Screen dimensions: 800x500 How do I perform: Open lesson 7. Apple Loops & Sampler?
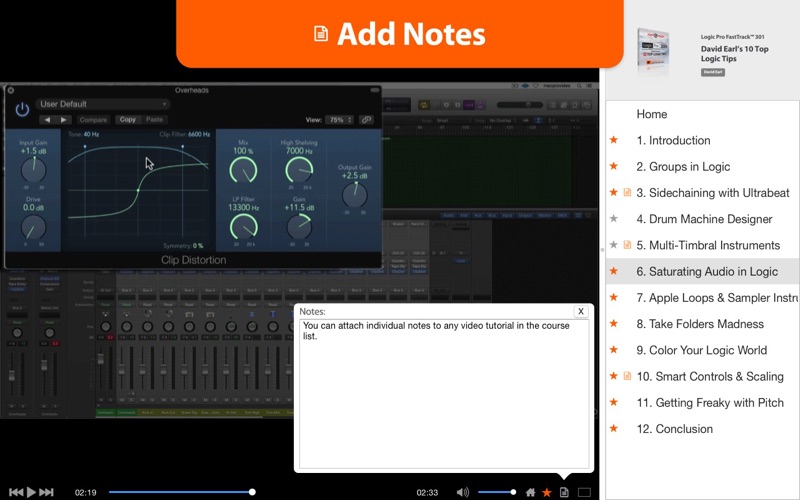[717, 298]
